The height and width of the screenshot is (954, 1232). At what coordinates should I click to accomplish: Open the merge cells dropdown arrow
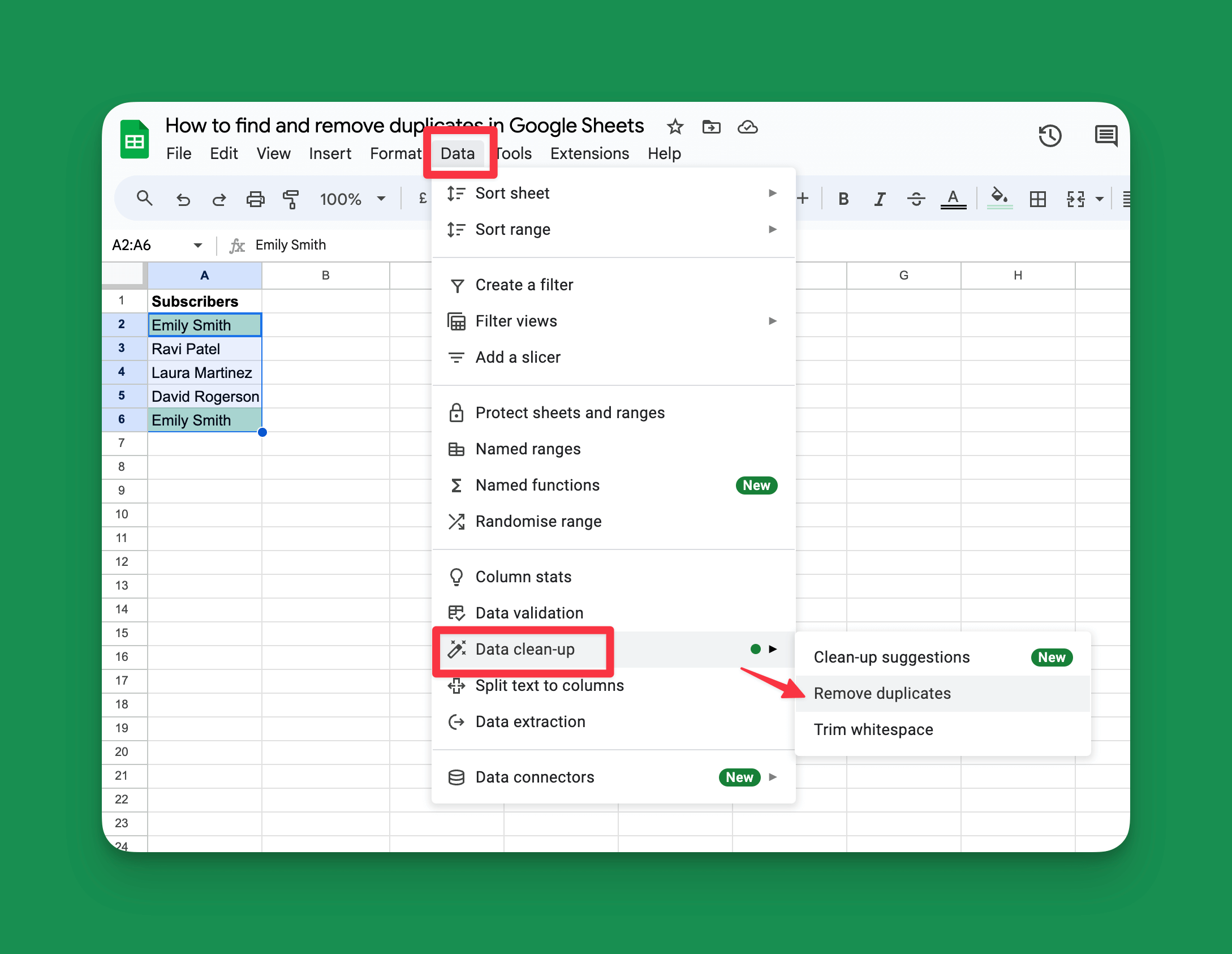tap(1100, 199)
